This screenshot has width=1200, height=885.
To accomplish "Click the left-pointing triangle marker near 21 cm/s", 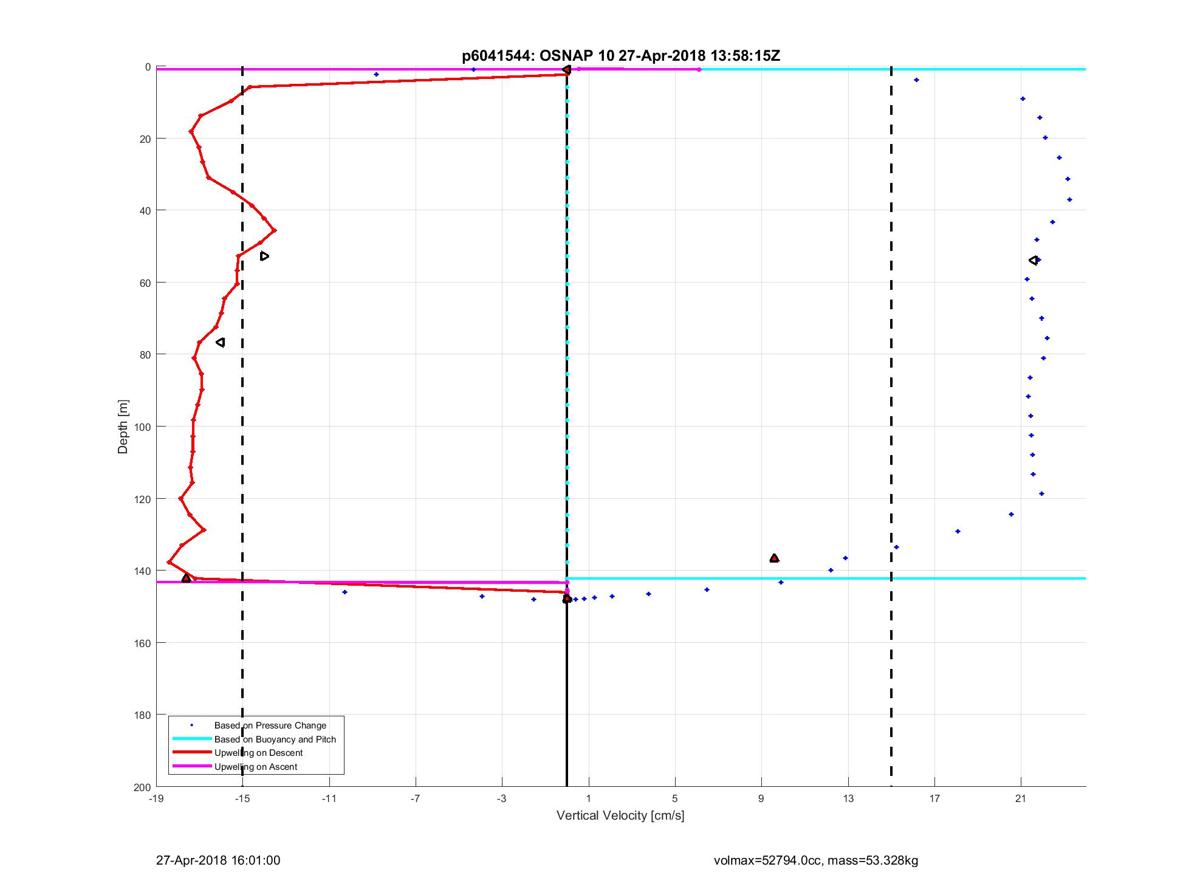I will 1034,260.
